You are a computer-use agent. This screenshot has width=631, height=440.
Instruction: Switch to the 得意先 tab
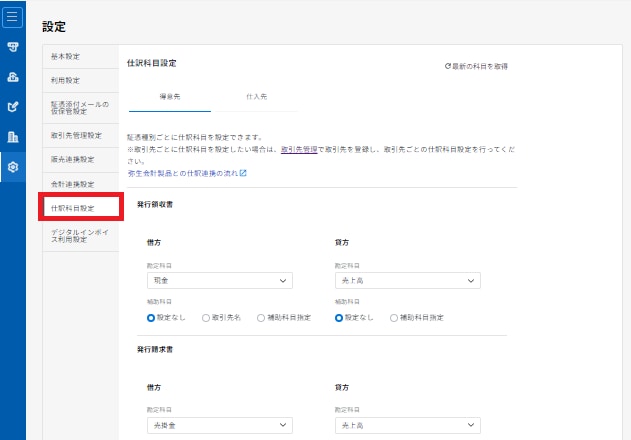pos(170,98)
